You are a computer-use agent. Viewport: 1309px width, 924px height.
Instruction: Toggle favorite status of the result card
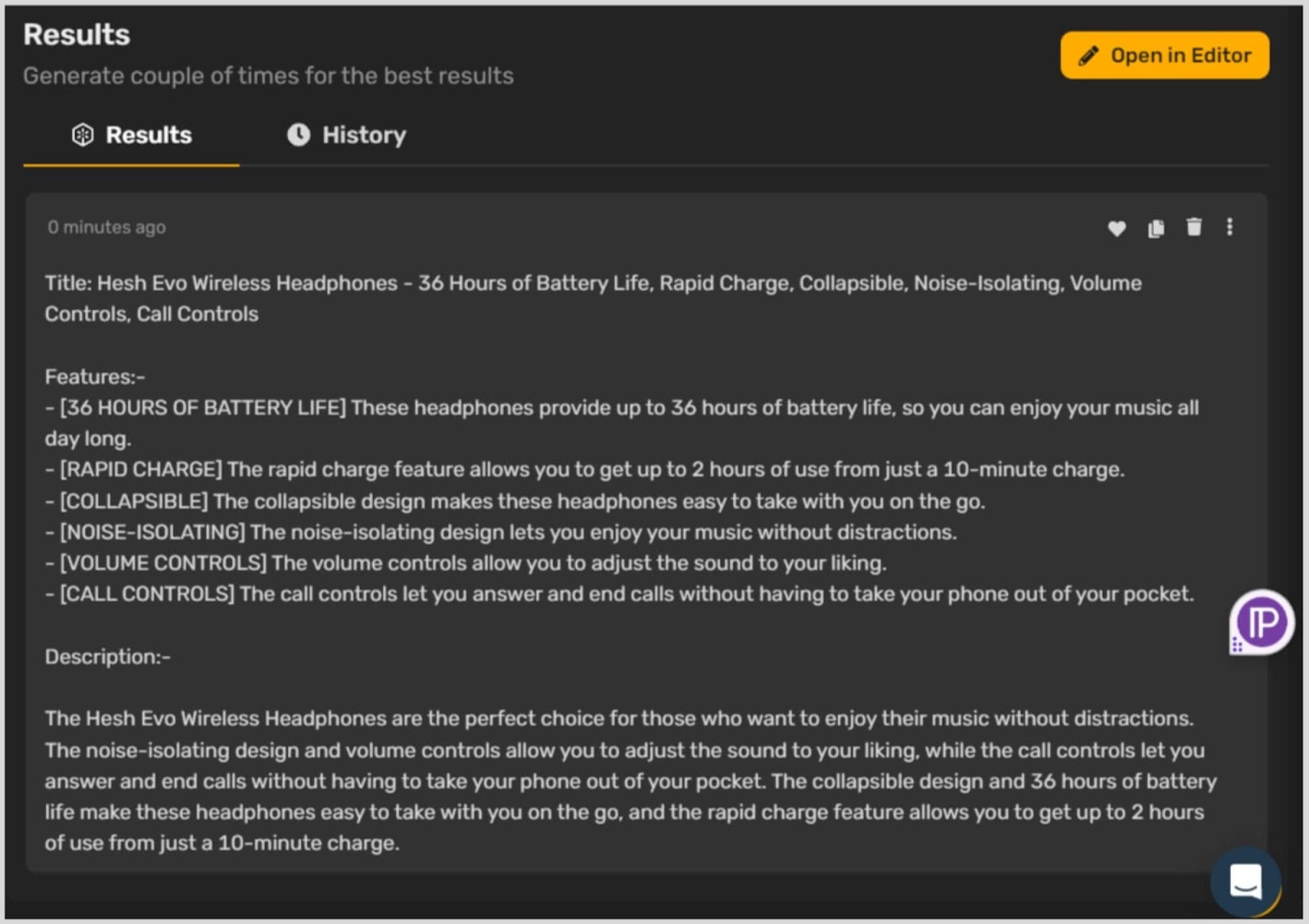tap(1117, 229)
